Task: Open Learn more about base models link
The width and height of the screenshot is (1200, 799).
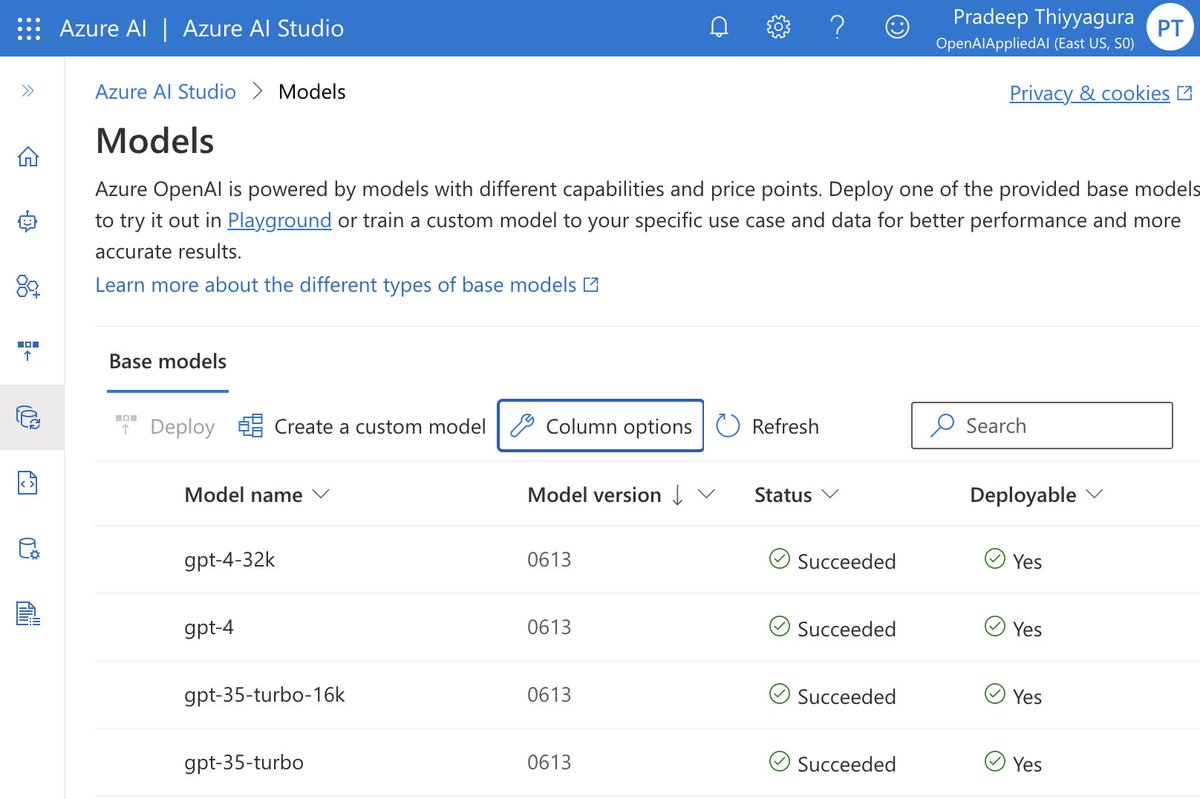Action: tap(347, 285)
